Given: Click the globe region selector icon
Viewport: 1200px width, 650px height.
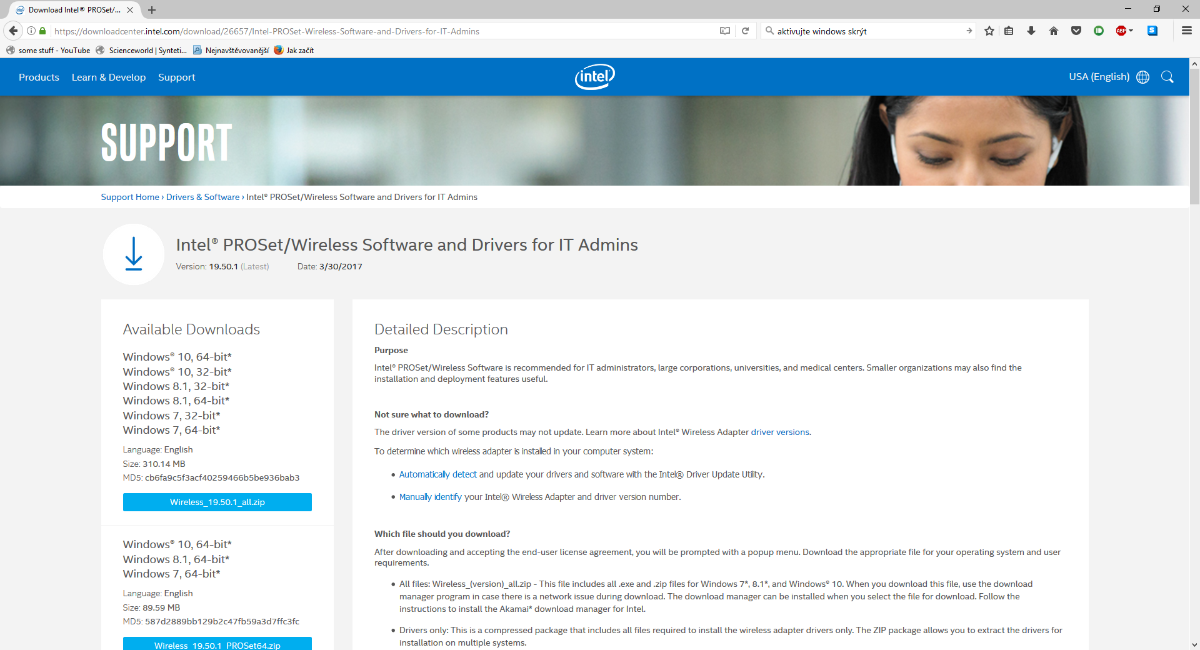Looking at the screenshot, I should click(x=1142, y=77).
